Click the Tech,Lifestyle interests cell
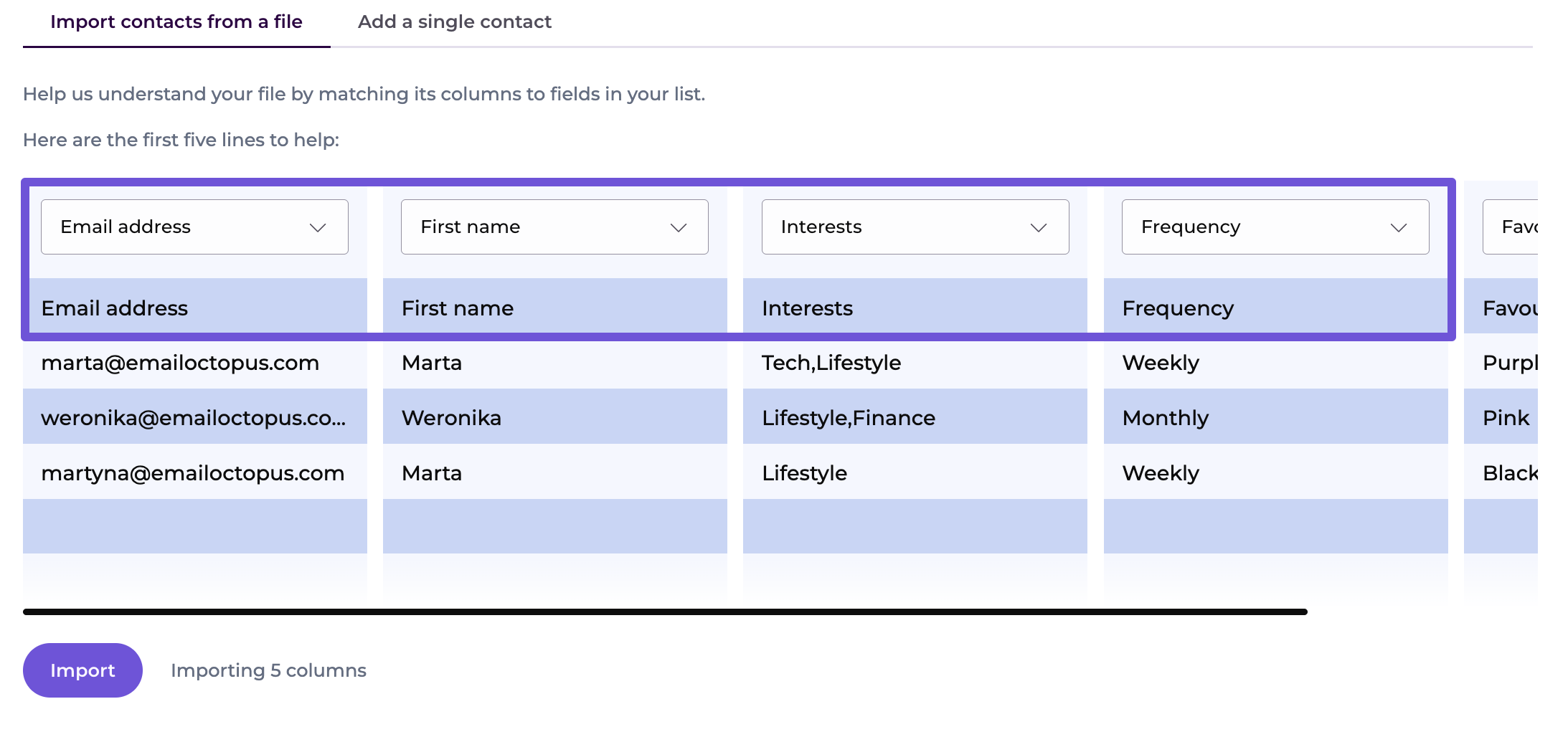1568x737 pixels. (x=831, y=363)
